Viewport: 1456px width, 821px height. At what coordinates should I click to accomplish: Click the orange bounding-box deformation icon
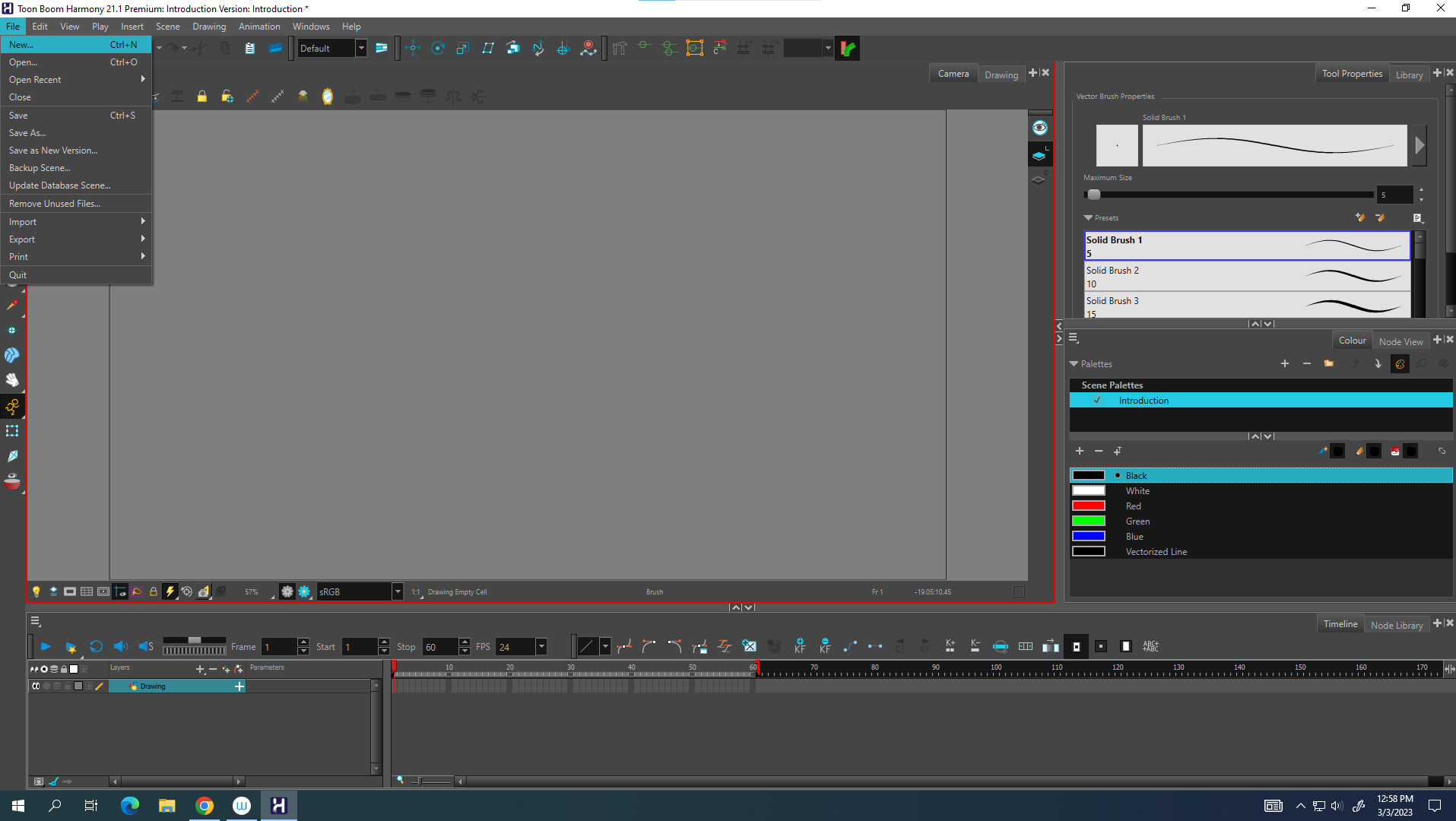[x=694, y=48]
